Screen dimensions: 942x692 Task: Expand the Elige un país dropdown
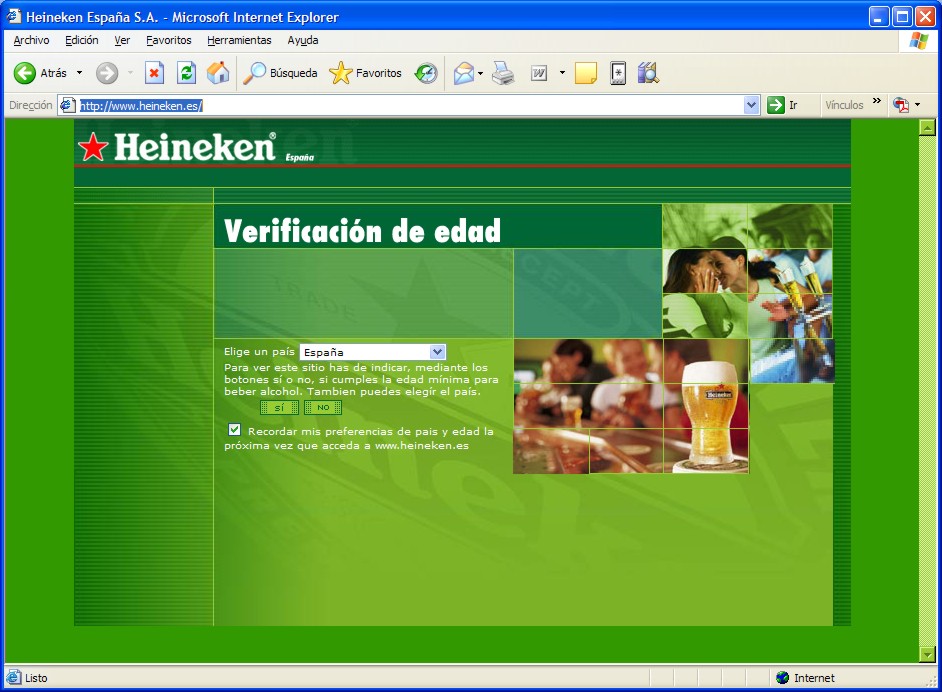(x=437, y=352)
